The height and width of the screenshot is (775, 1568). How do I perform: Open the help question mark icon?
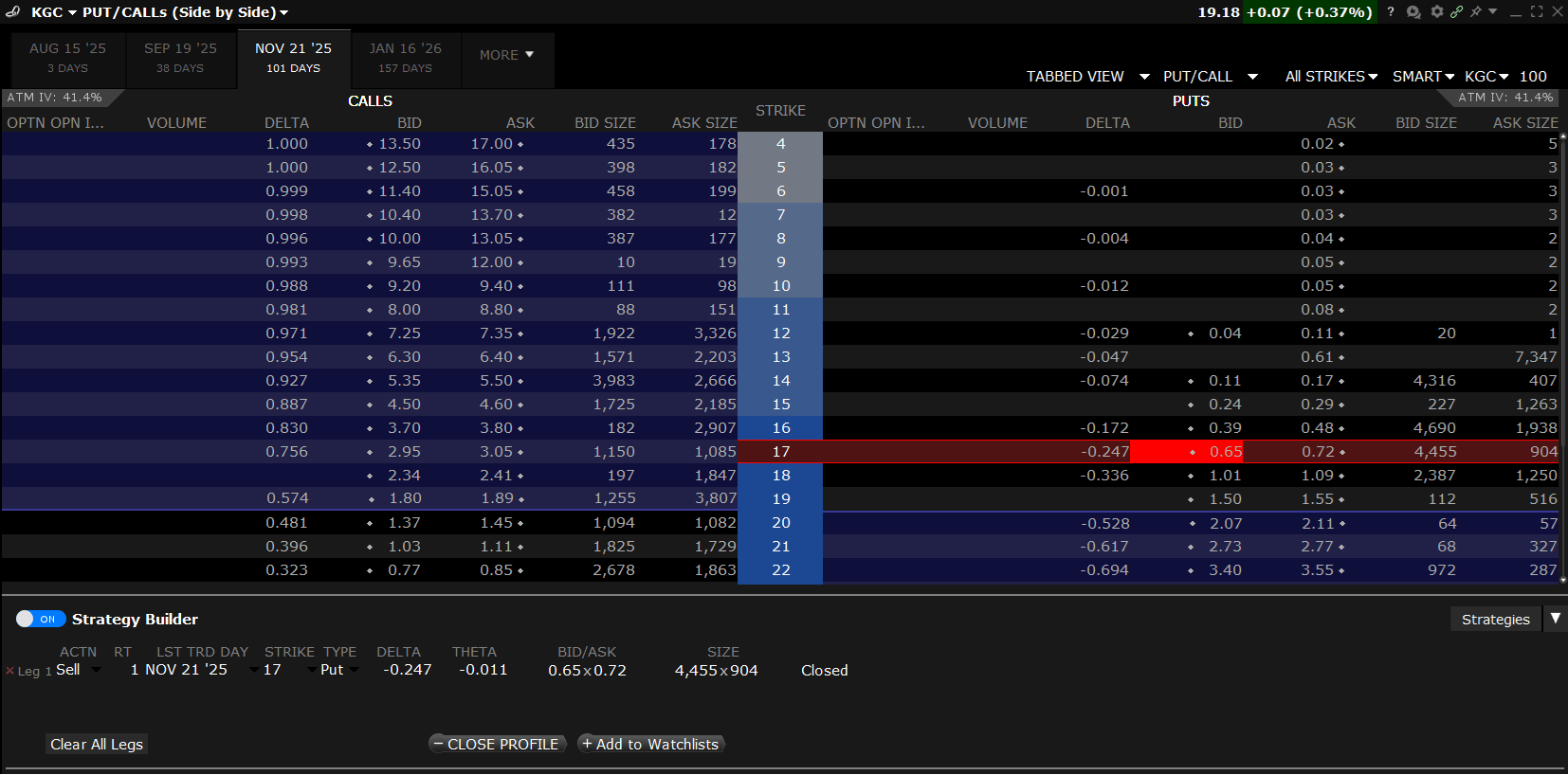pyautogui.click(x=1391, y=12)
